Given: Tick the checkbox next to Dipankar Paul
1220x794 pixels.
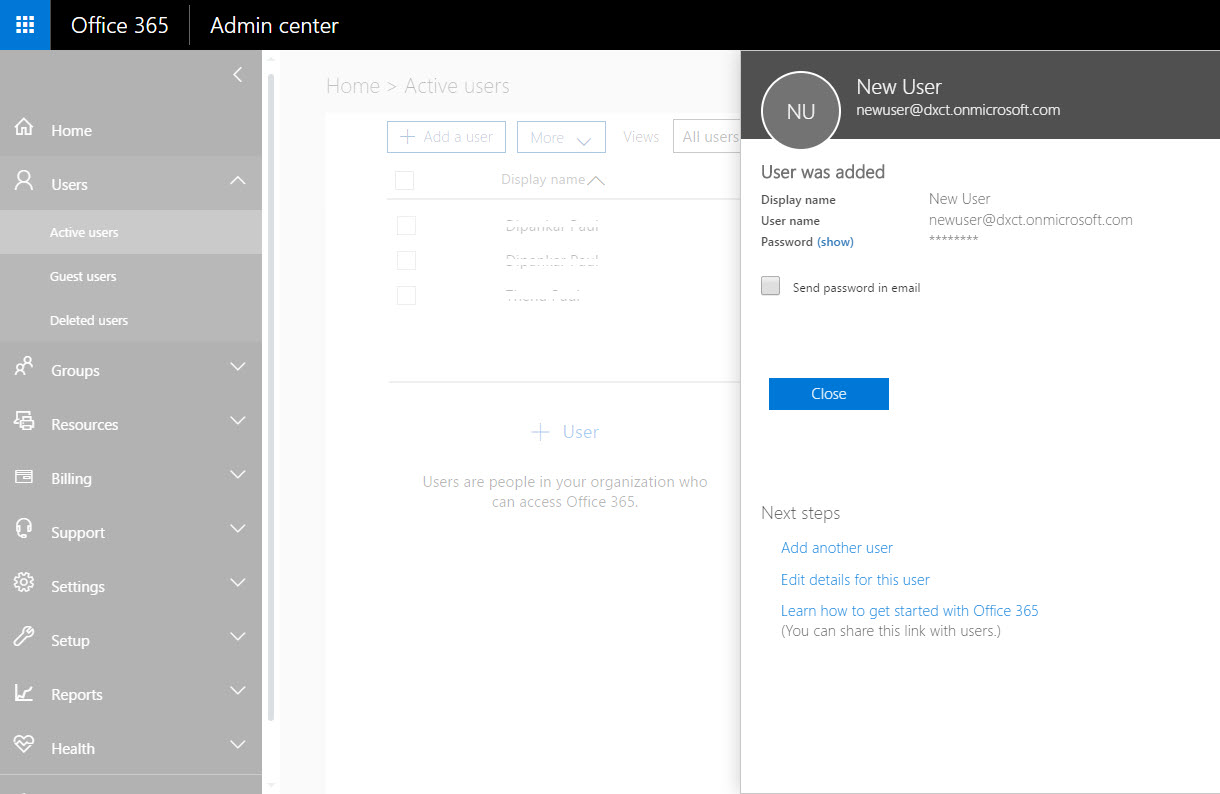Looking at the screenshot, I should pyautogui.click(x=406, y=225).
